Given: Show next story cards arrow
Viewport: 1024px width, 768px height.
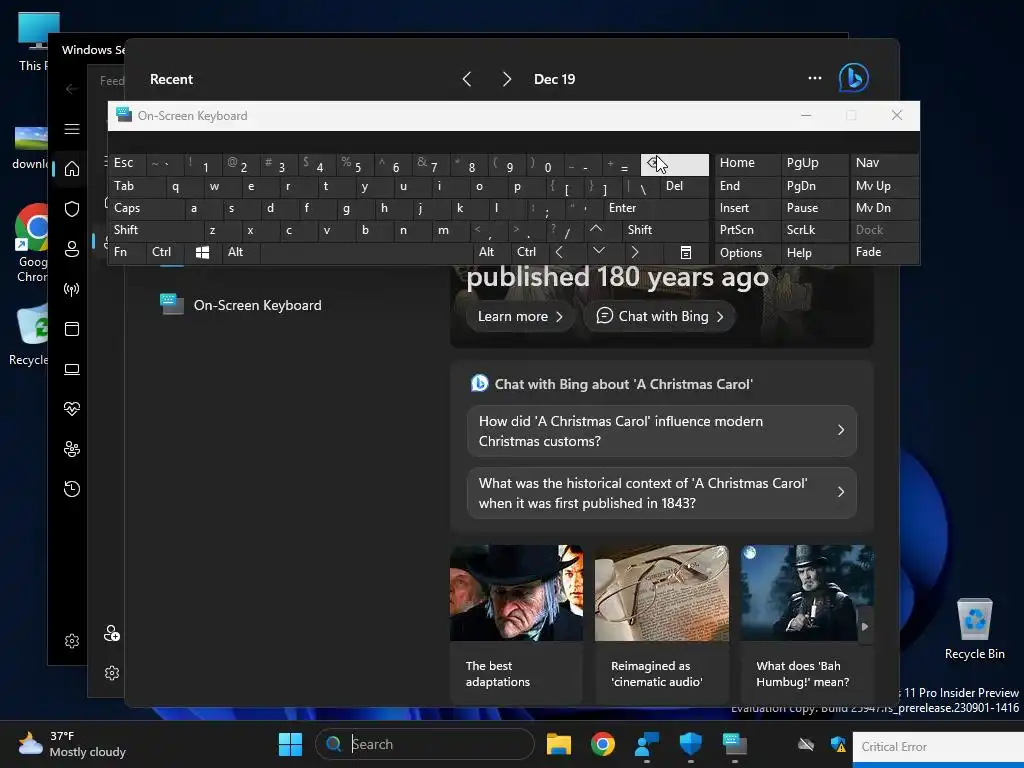Looking at the screenshot, I should 865,626.
